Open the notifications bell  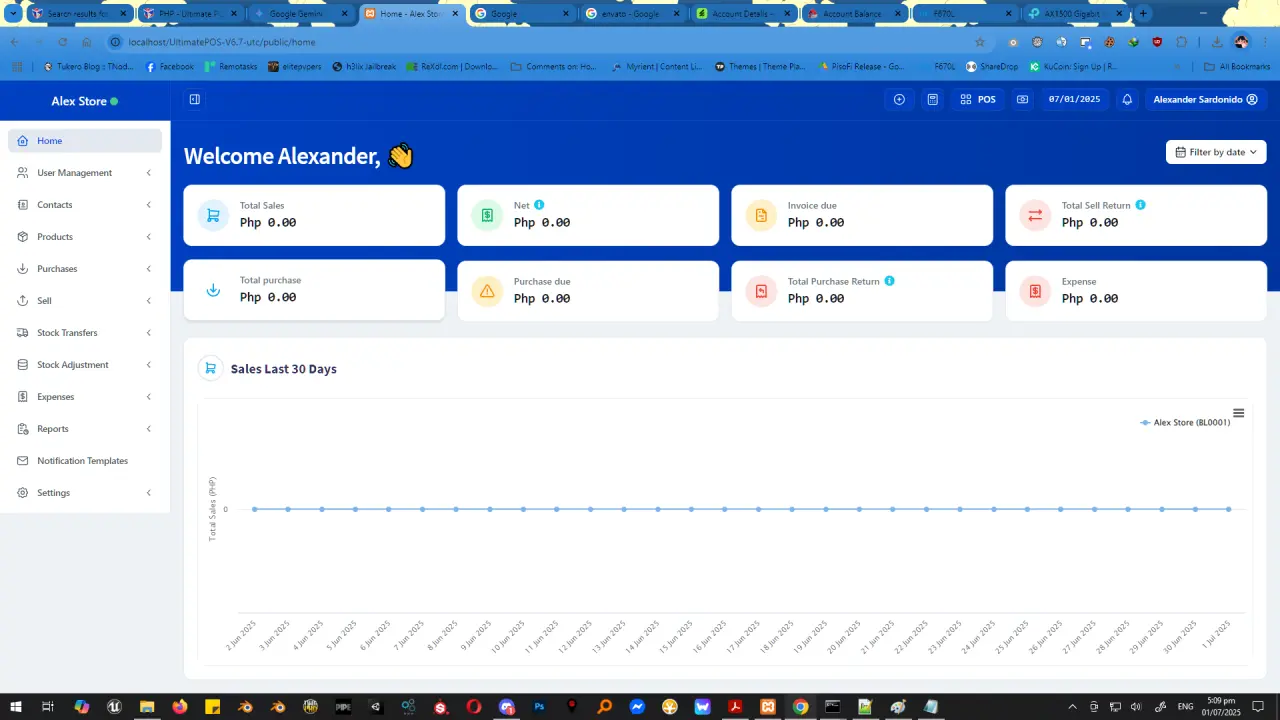pyautogui.click(x=1127, y=99)
